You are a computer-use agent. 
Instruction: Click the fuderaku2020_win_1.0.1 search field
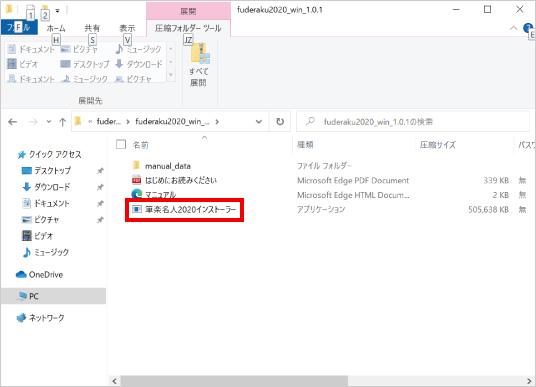[x=413, y=122]
